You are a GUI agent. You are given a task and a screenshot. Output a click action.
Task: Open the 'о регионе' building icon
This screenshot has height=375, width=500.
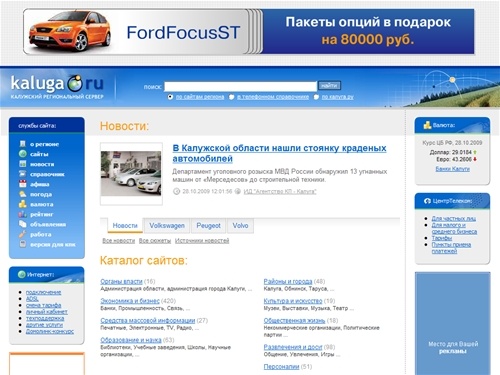pos(23,144)
